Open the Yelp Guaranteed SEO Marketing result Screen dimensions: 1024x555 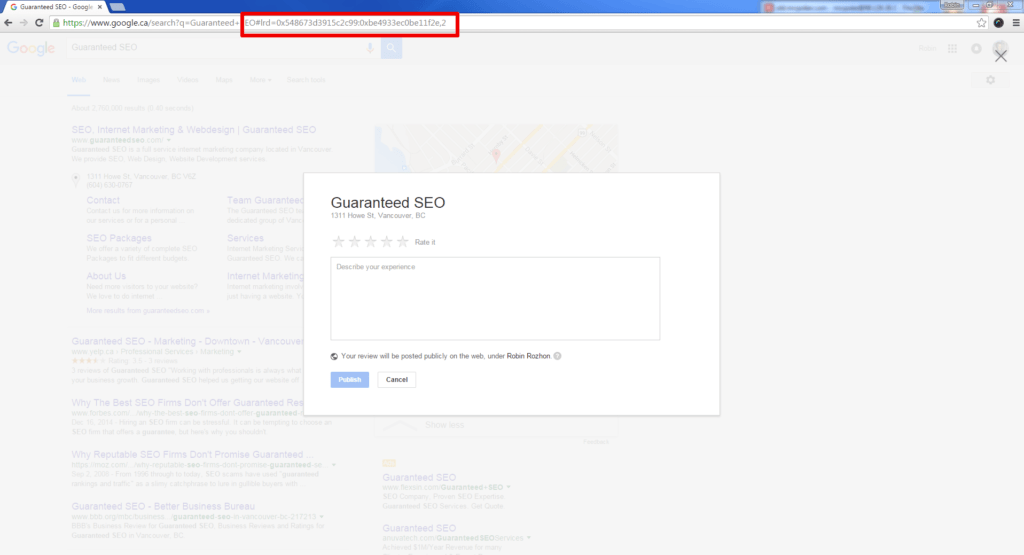[x=187, y=341]
